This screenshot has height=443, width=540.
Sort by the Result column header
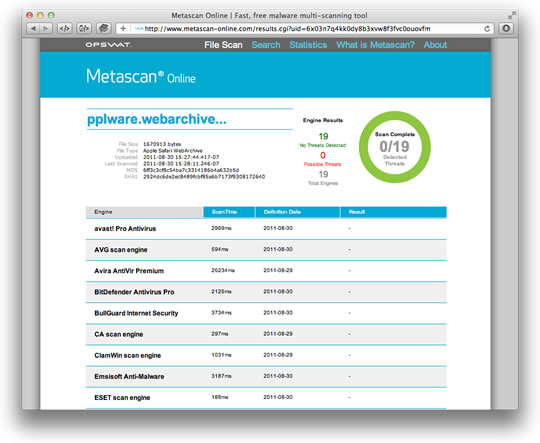394,212
